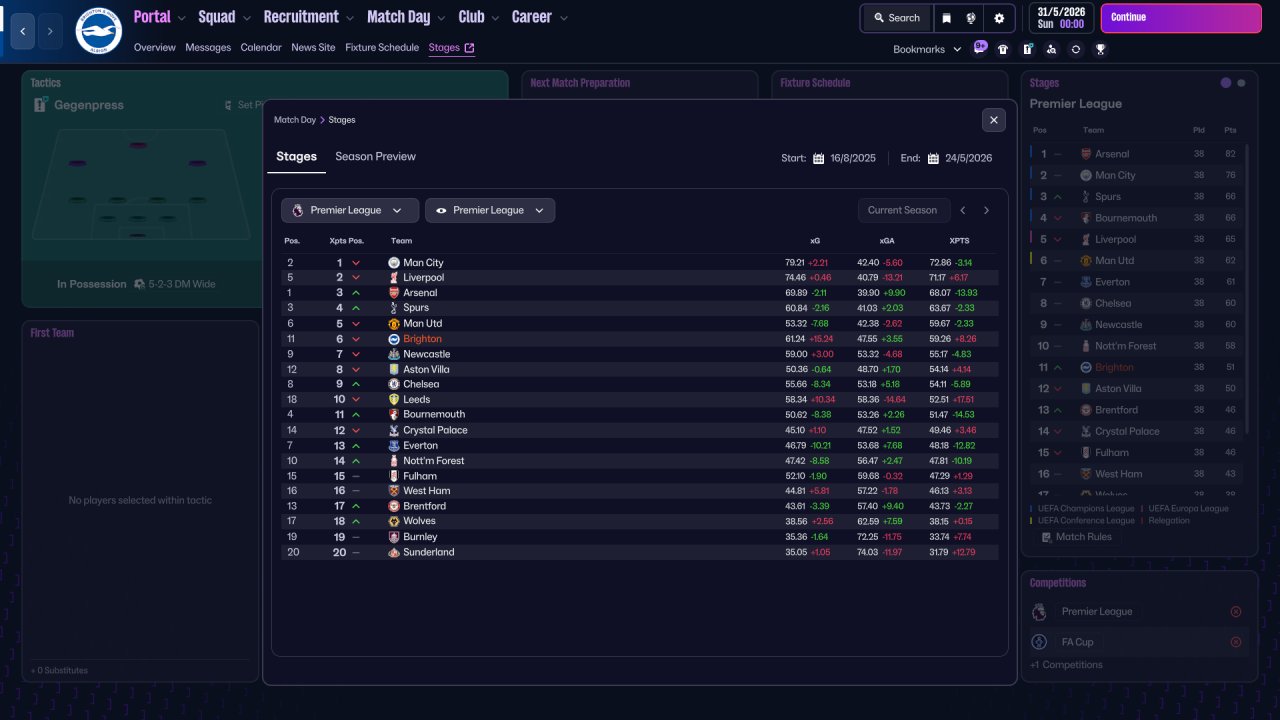Screen dimensions: 1280x720
Task: Select first page dot in Stages widget
Action: click(x=1226, y=83)
